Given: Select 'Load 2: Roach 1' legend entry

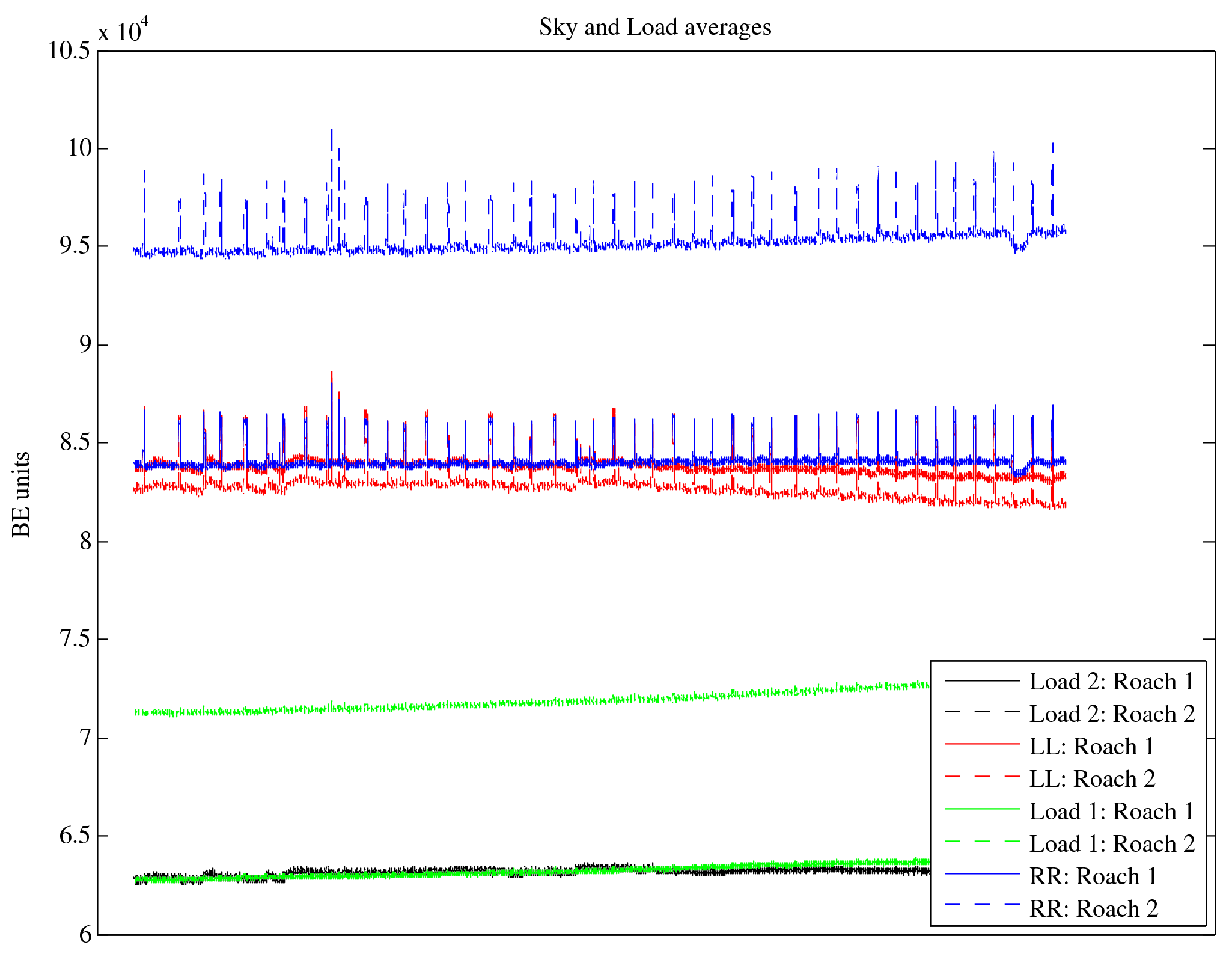Looking at the screenshot, I should click(1111, 682).
